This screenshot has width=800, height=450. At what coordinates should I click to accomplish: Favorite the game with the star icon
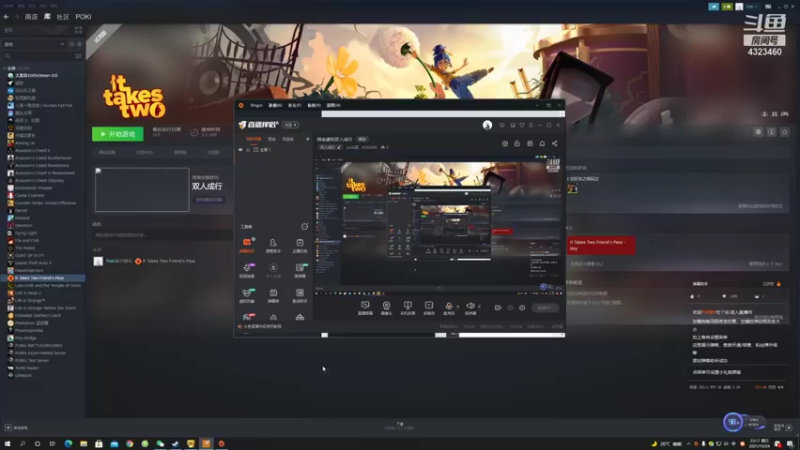pyautogui.click(x=785, y=132)
